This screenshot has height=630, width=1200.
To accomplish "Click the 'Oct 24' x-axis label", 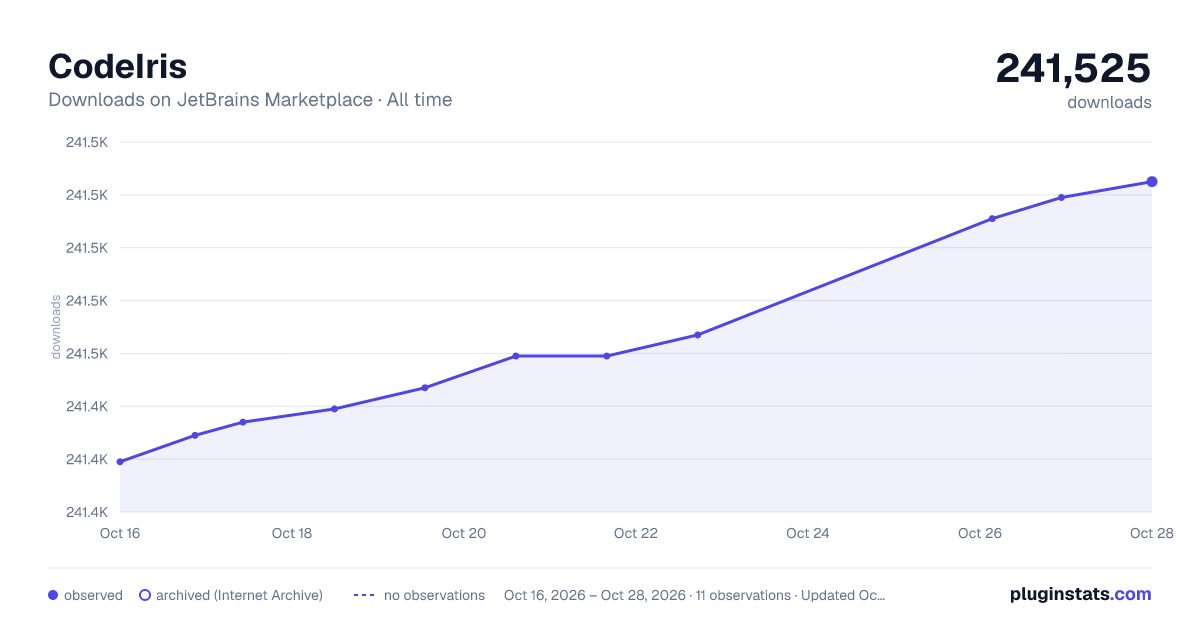I will (x=808, y=533).
